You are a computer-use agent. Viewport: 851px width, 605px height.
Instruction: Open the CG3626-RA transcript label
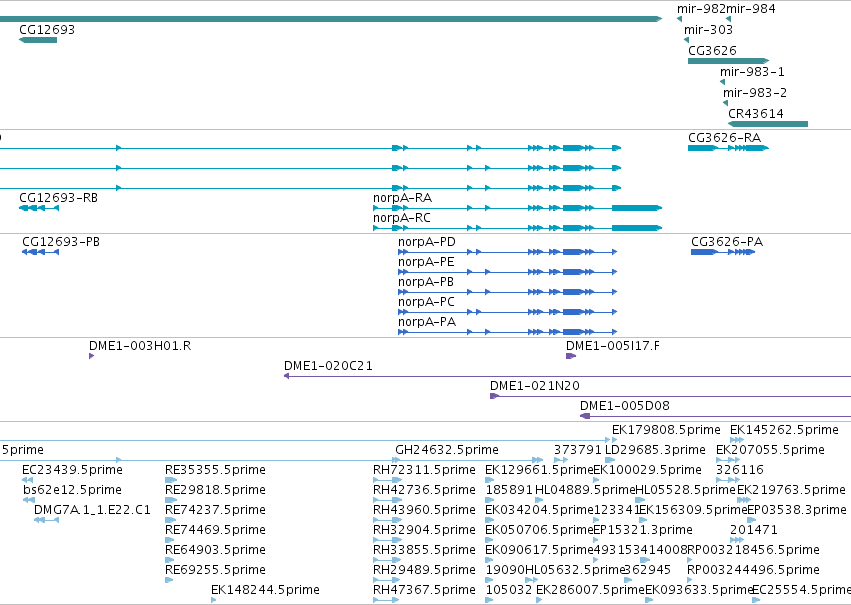(725, 138)
